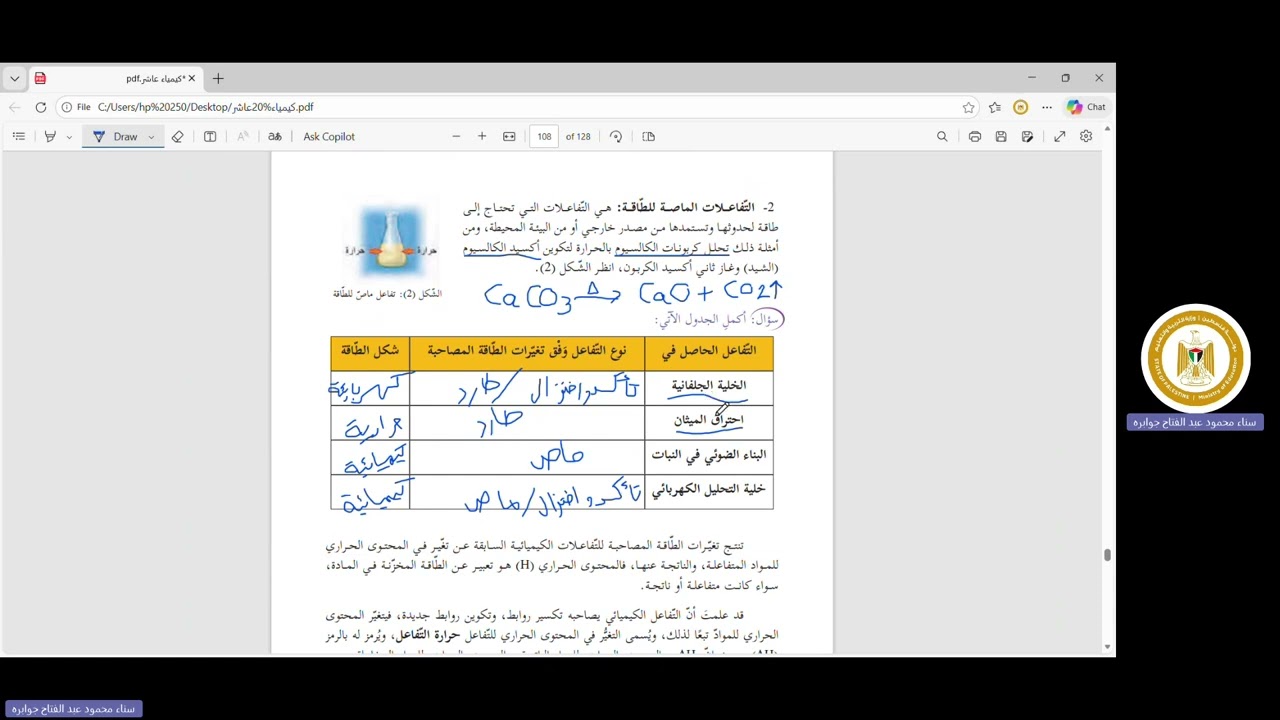Go back to previous page in browser

coord(14,107)
